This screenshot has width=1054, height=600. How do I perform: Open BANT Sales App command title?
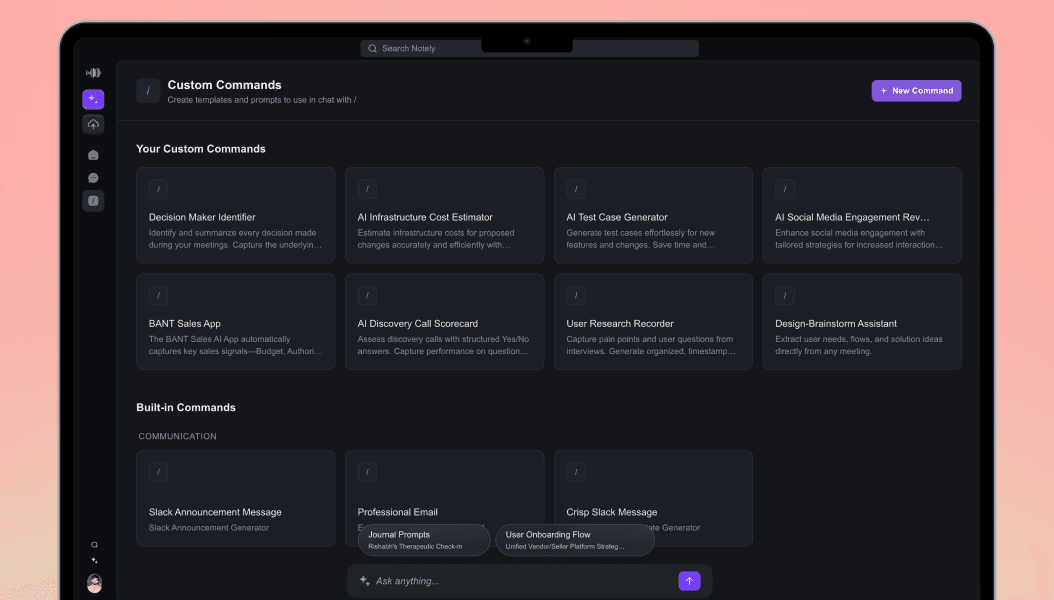184,323
